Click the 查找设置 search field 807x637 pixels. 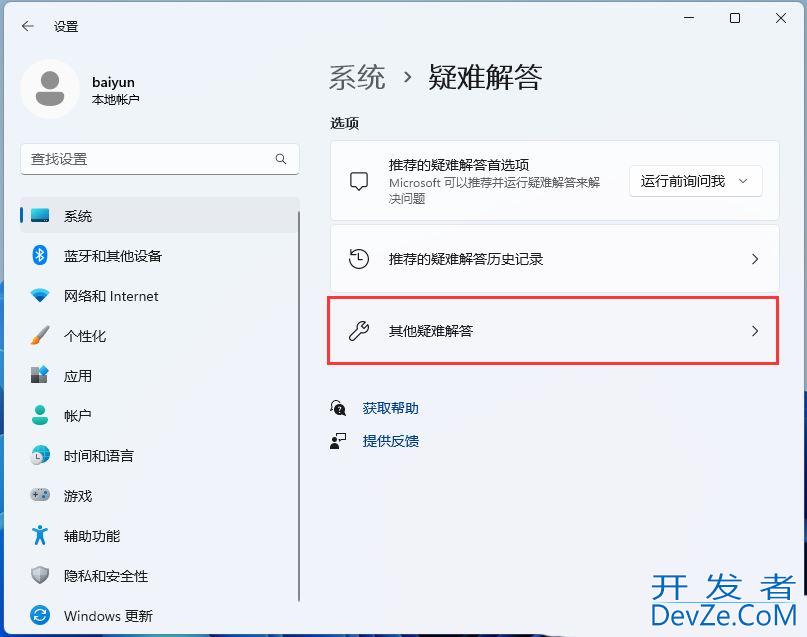point(160,159)
